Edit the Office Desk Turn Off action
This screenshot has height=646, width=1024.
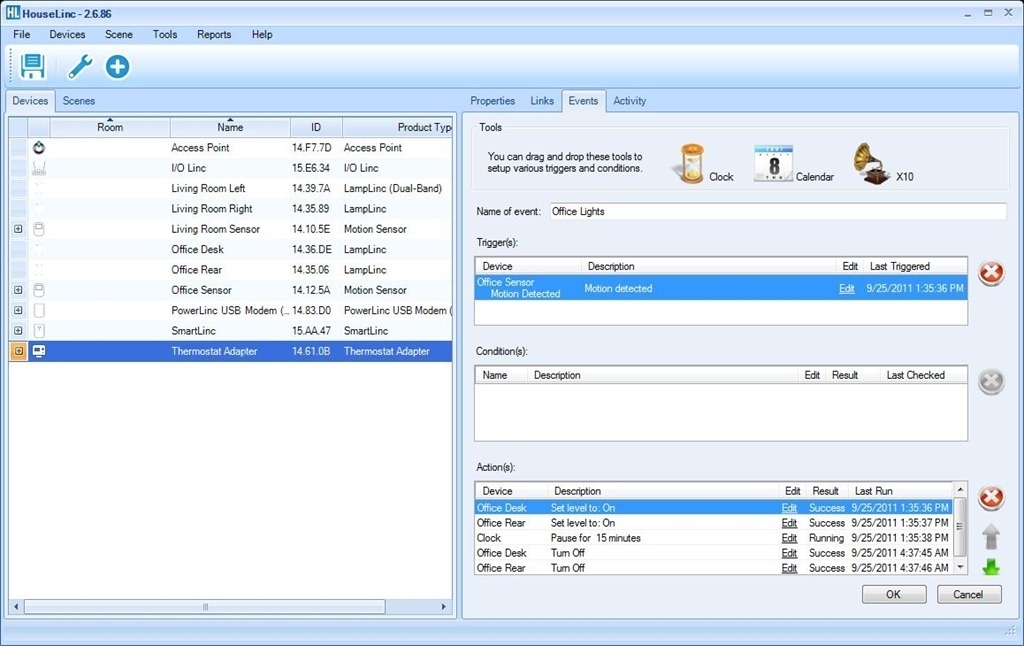pos(789,553)
